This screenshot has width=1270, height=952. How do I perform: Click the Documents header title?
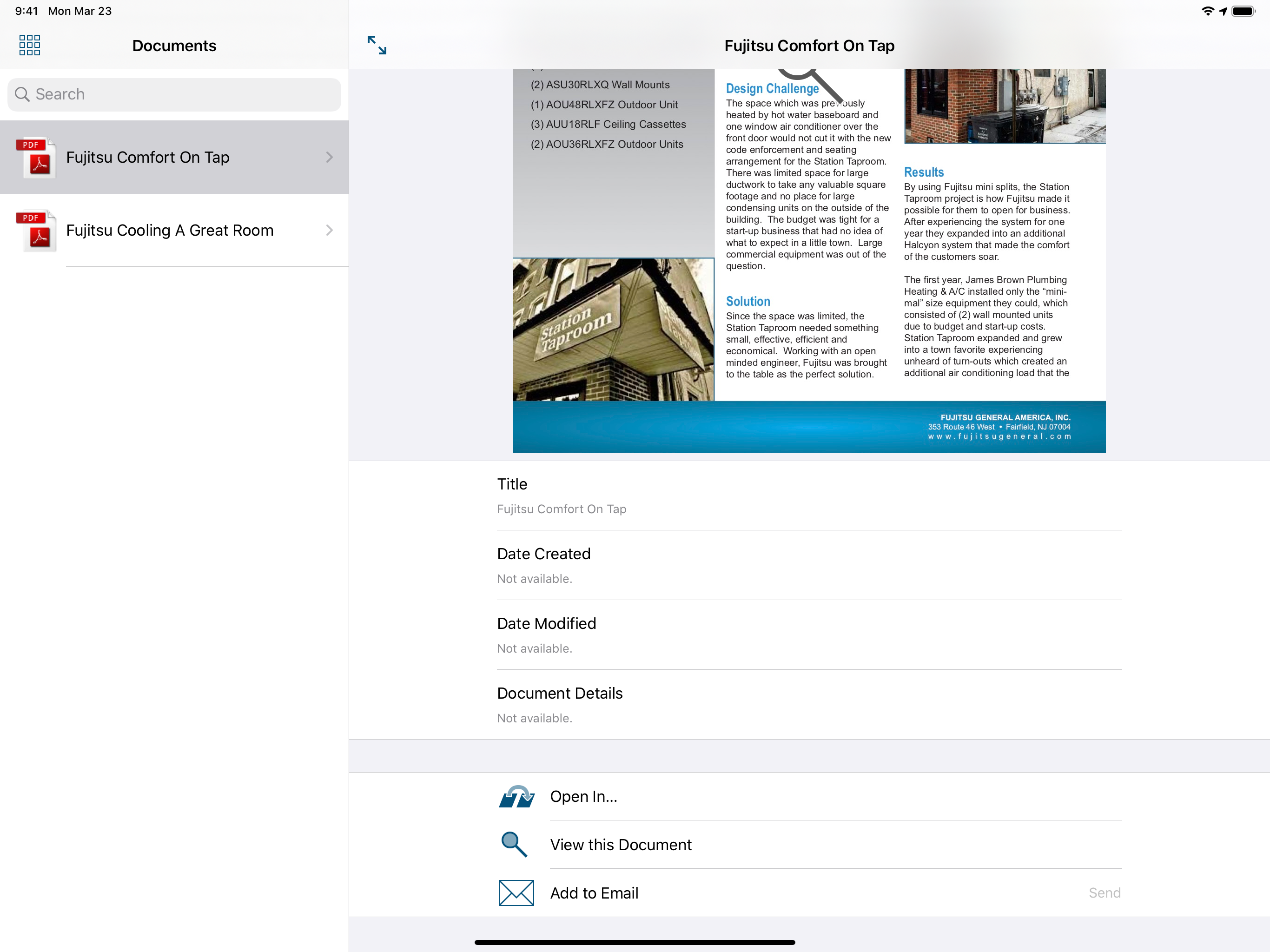coord(174,46)
